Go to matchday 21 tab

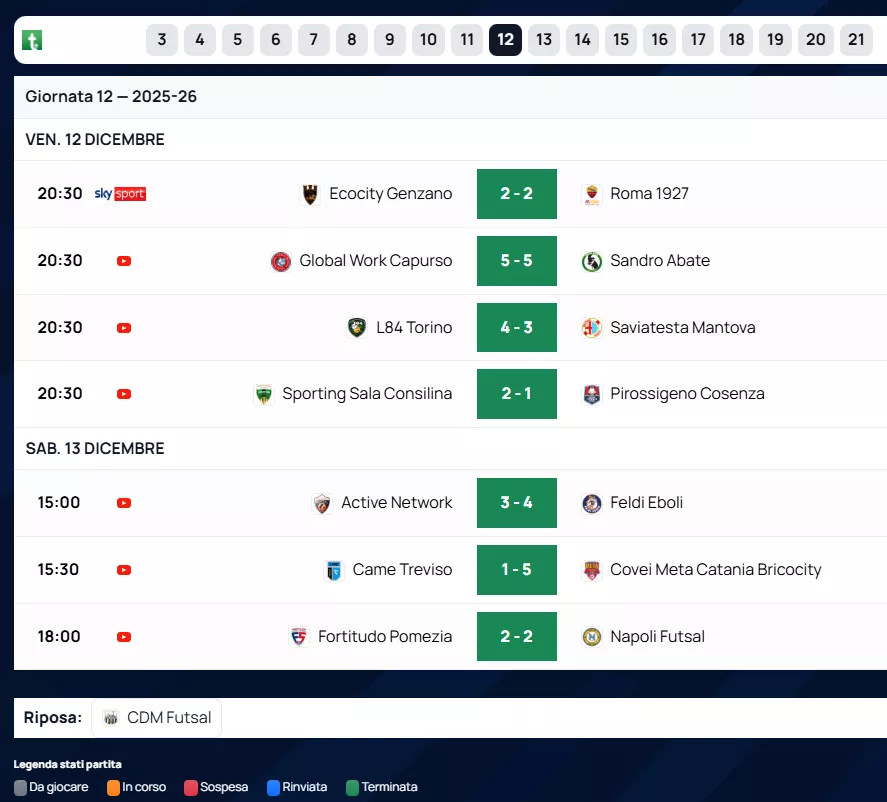(x=856, y=40)
